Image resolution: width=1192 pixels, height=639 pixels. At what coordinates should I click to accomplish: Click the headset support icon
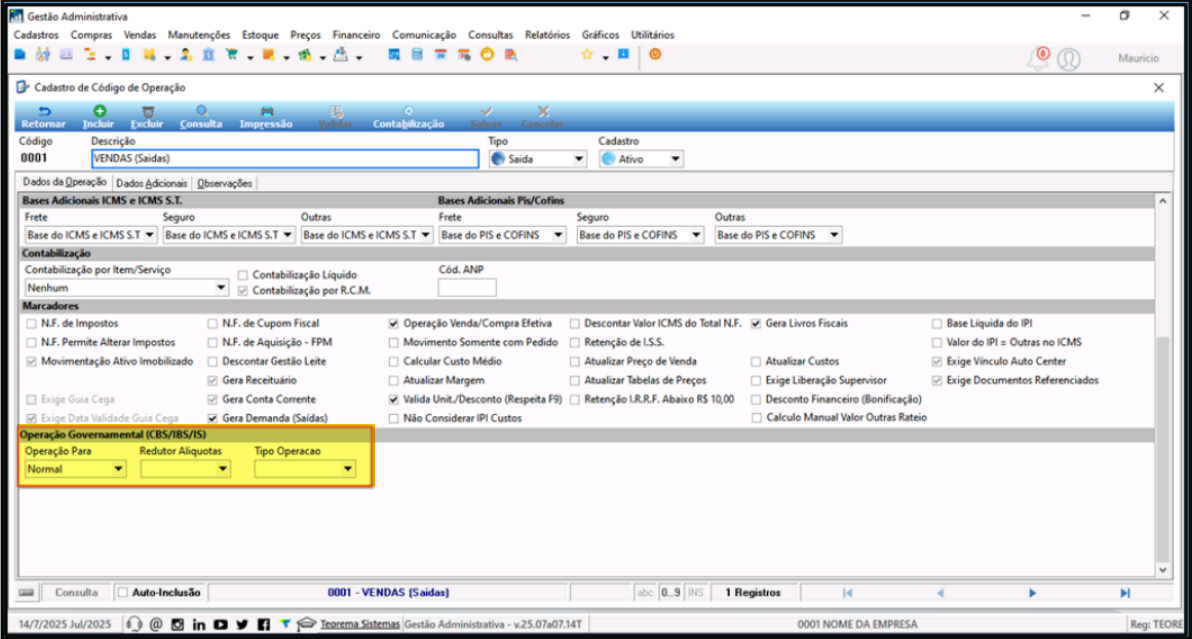click(134, 624)
